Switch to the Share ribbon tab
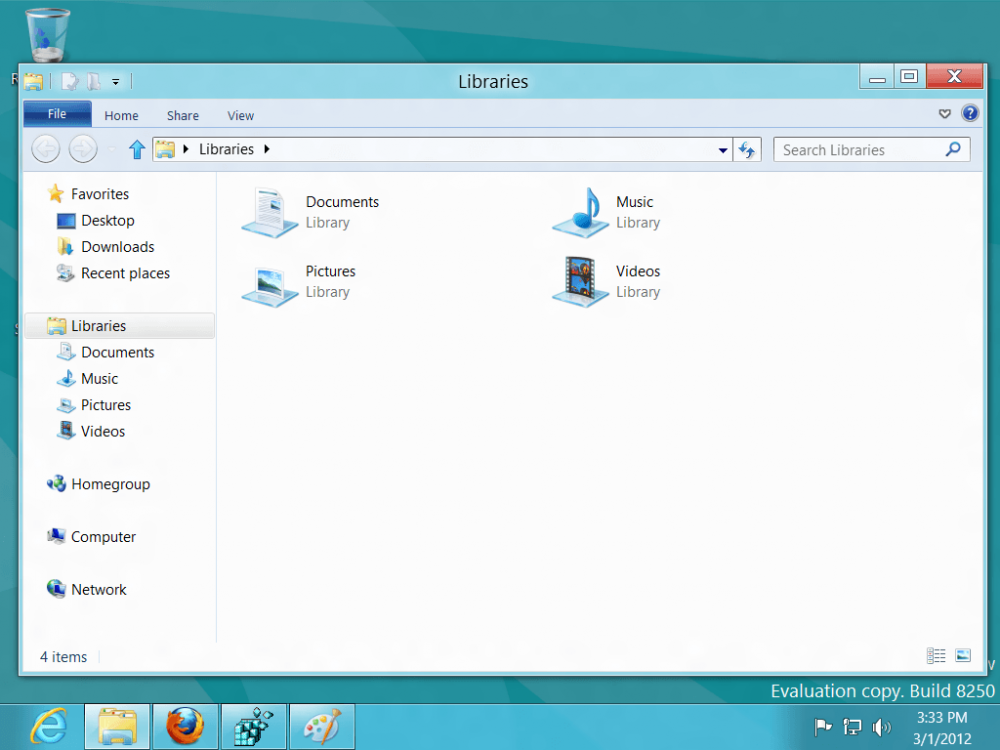This screenshot has height=750, width=1000. click(183, 115)
